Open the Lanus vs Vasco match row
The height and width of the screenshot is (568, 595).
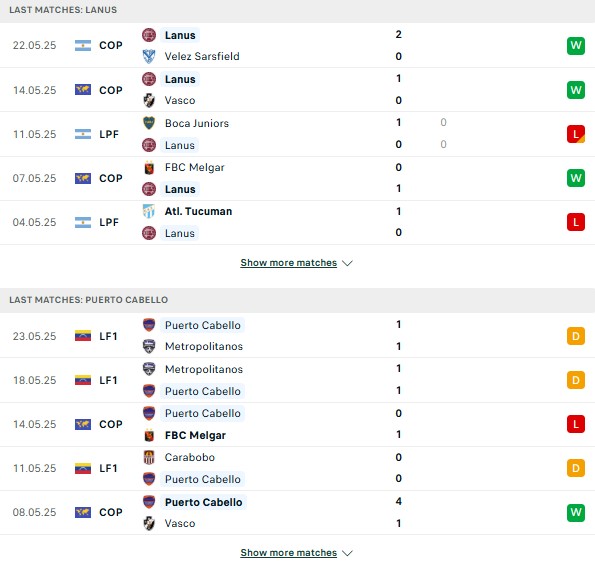[x=298, y=90]
